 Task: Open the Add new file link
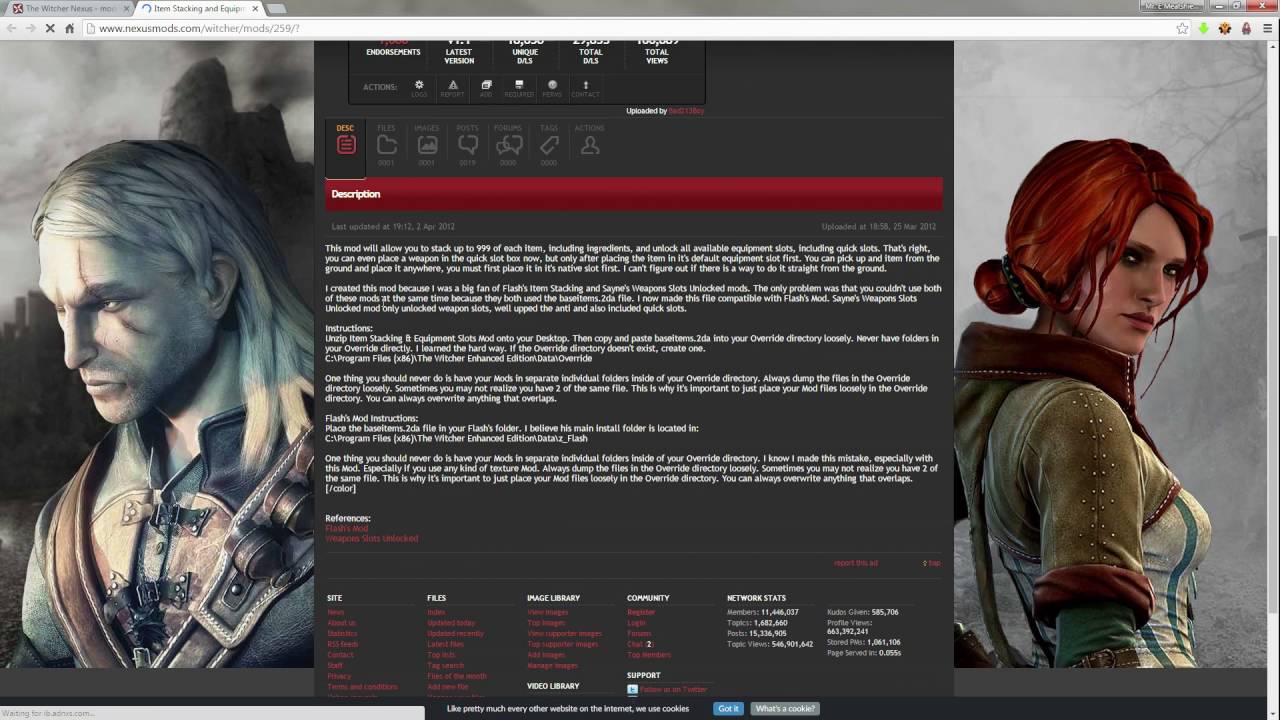[x=447, y=687]
